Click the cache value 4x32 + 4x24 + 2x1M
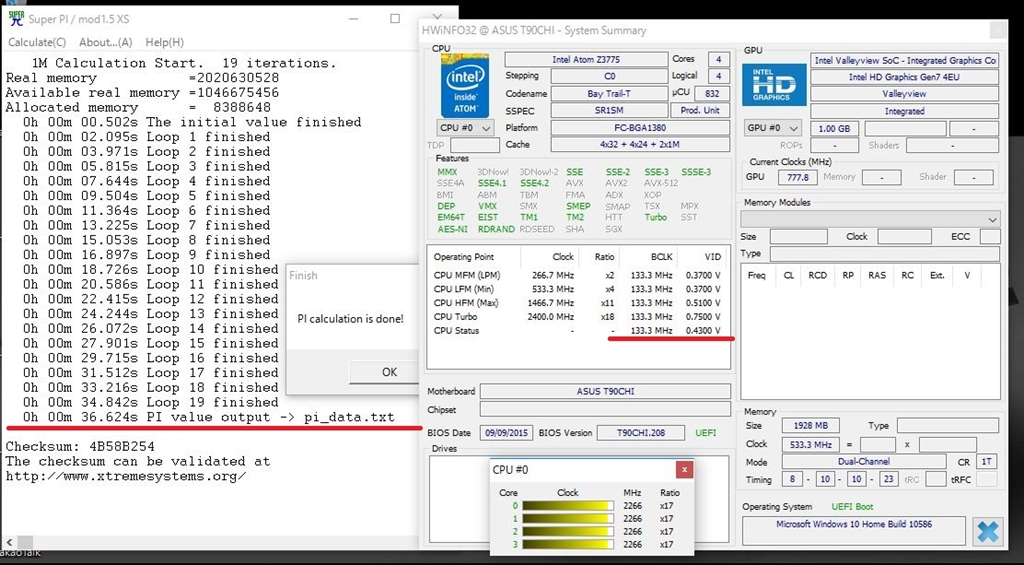Image resolution: width=1024 pixels, height=565 pixels. tap(640, 144)
